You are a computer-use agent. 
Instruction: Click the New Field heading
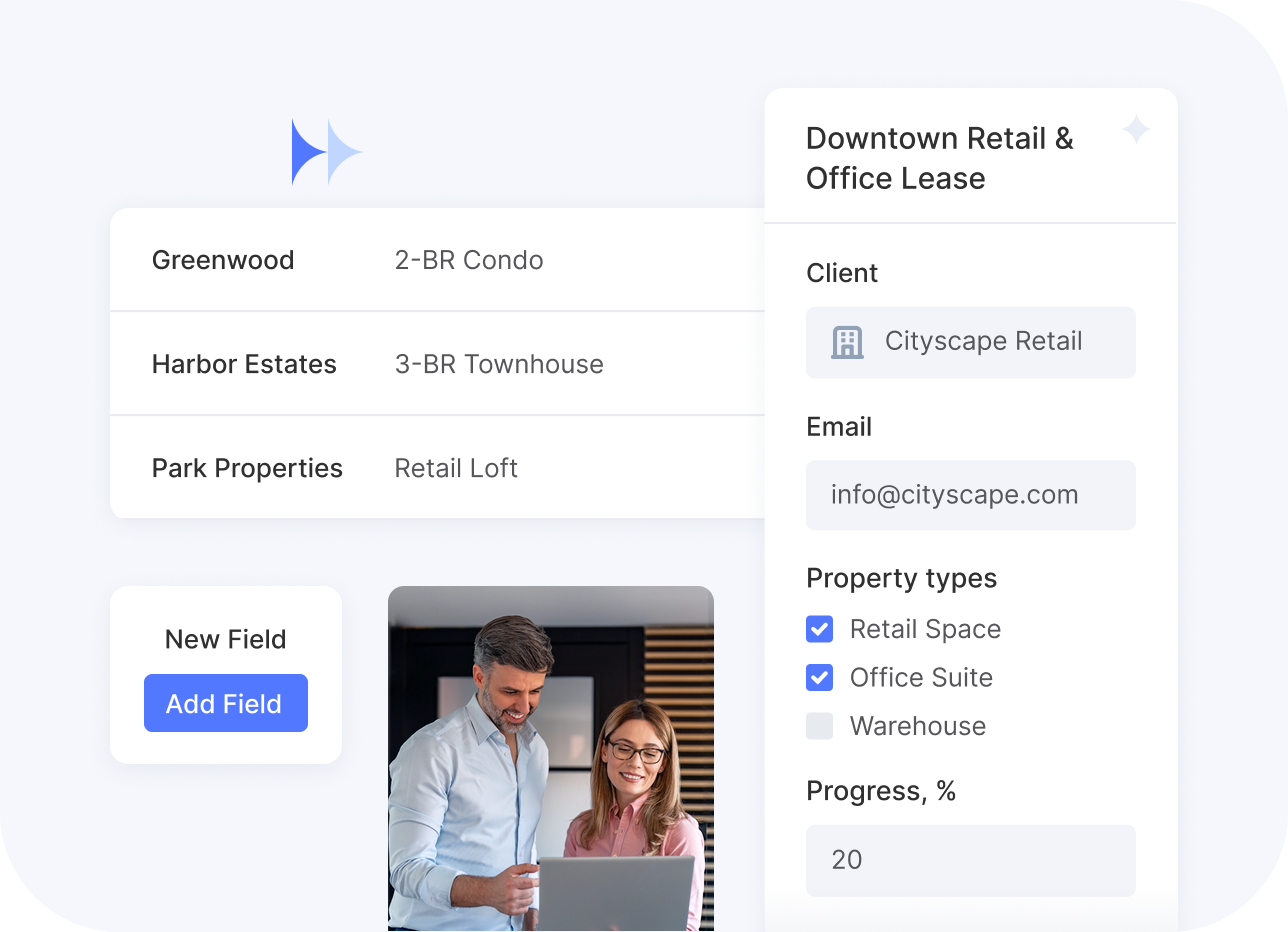pos(225,639)
